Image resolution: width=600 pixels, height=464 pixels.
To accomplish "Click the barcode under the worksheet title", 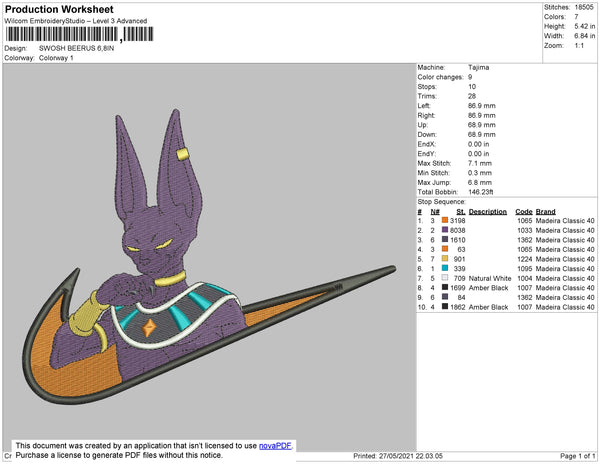I will 80,34.
